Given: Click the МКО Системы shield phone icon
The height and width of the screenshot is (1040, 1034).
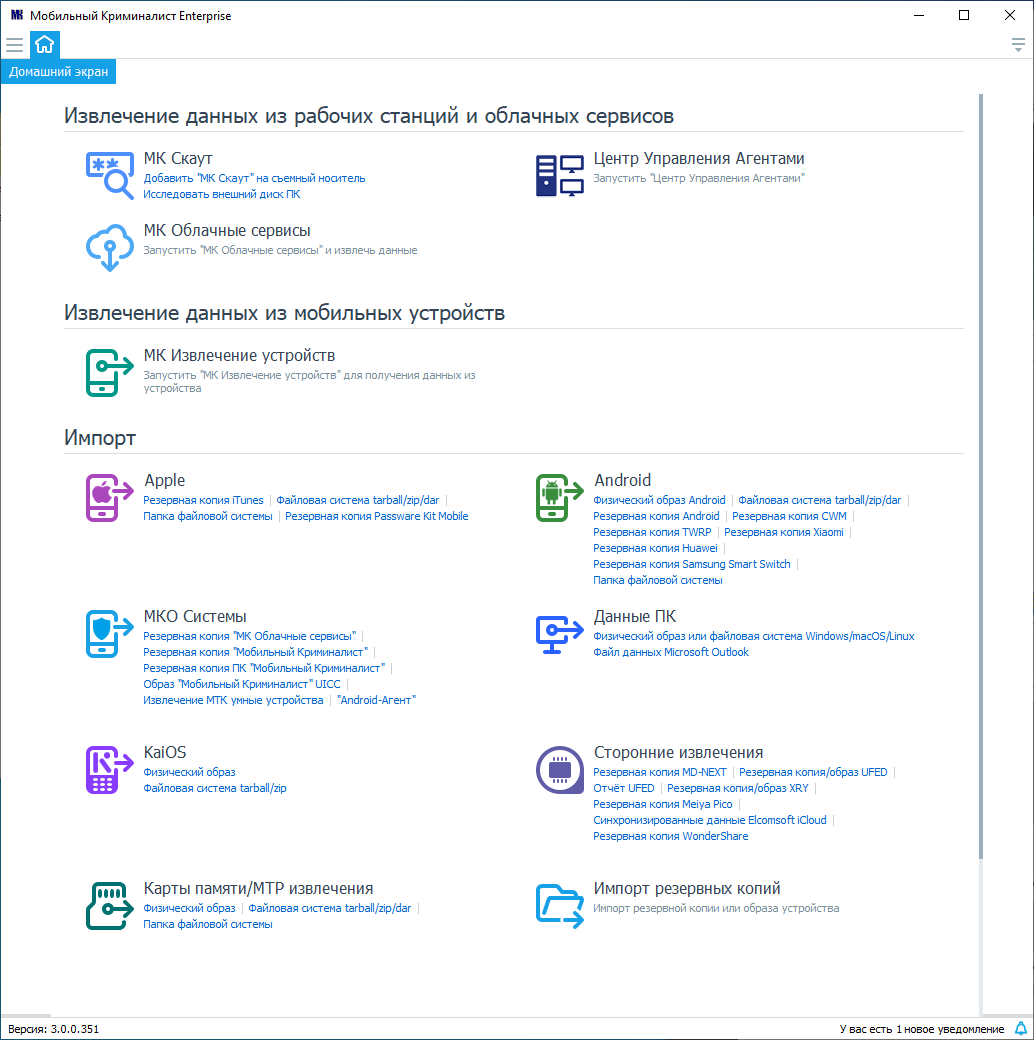Looking at the screenshot, I should pos(110,633).
